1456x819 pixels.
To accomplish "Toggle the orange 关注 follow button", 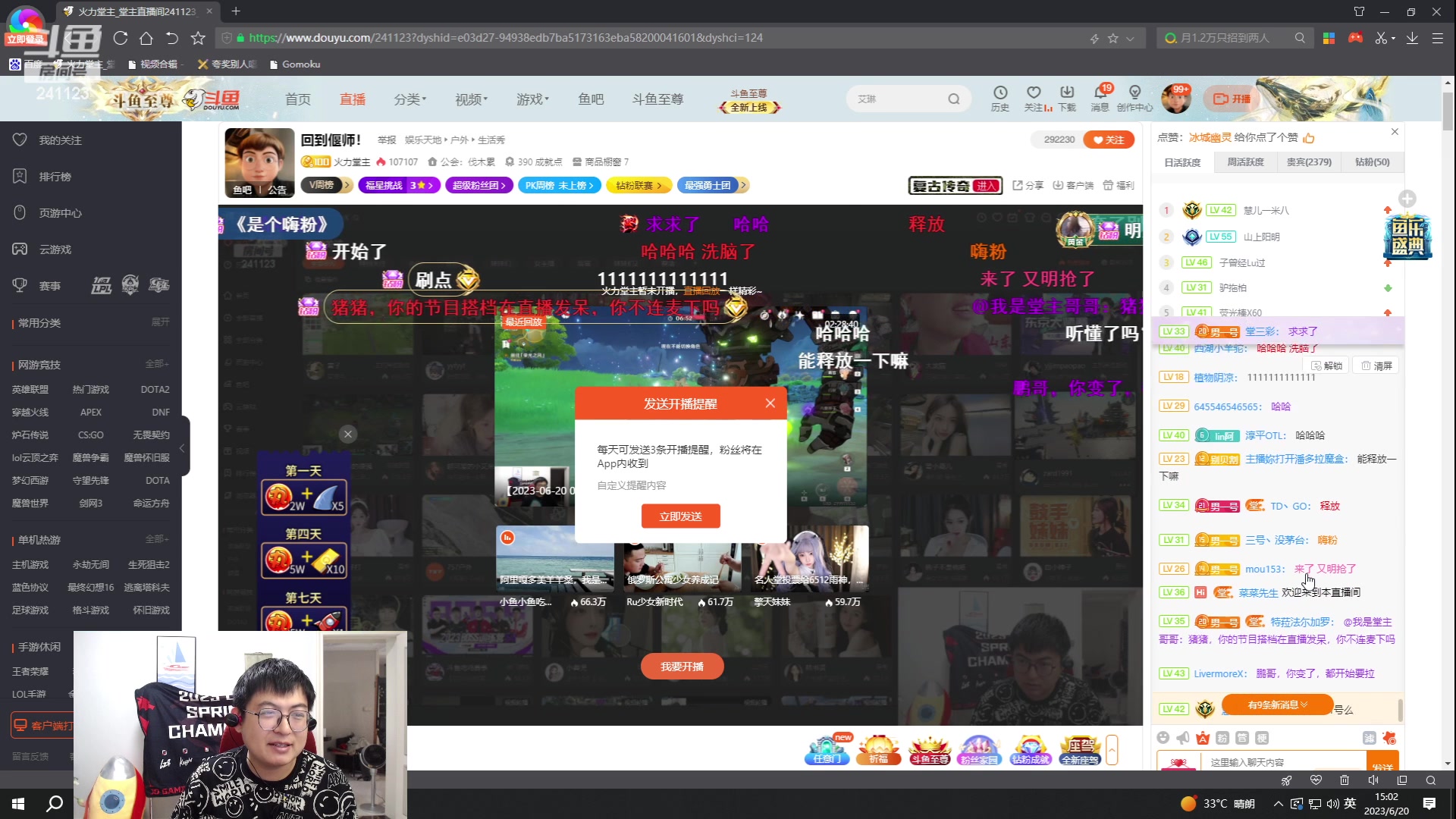I will click(x=1109, y=140).
